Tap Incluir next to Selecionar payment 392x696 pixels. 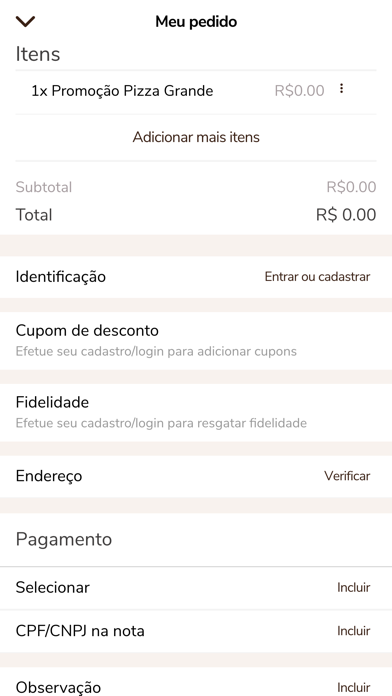354,587
